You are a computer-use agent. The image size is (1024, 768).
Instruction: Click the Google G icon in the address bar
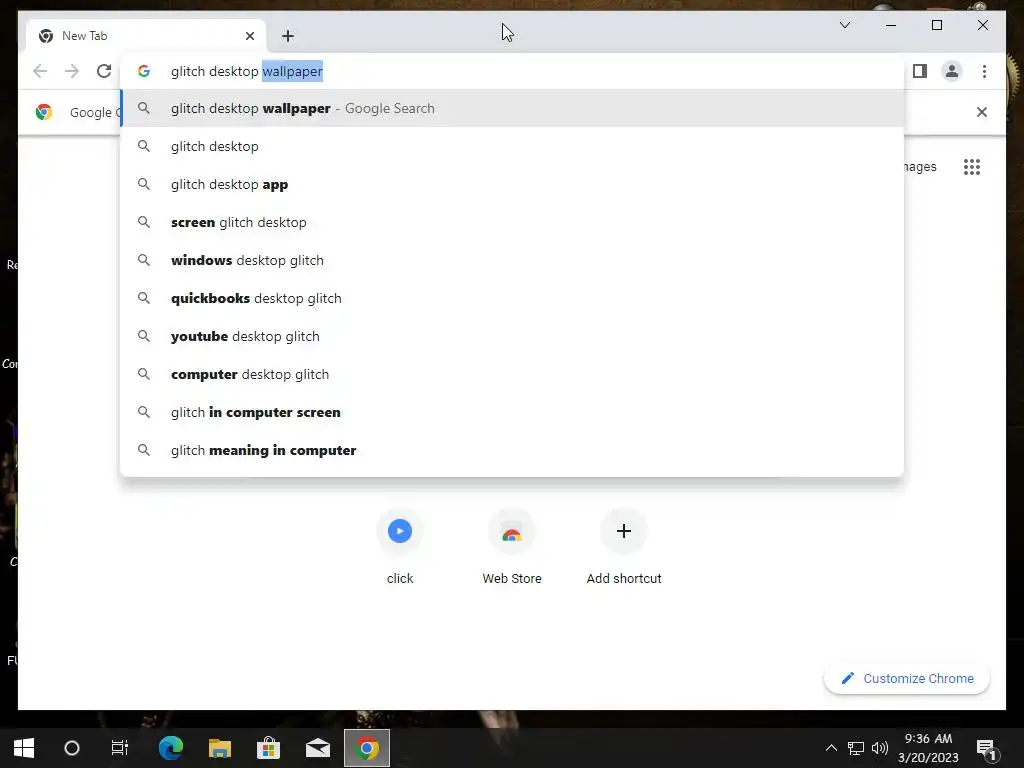(144, 71)
